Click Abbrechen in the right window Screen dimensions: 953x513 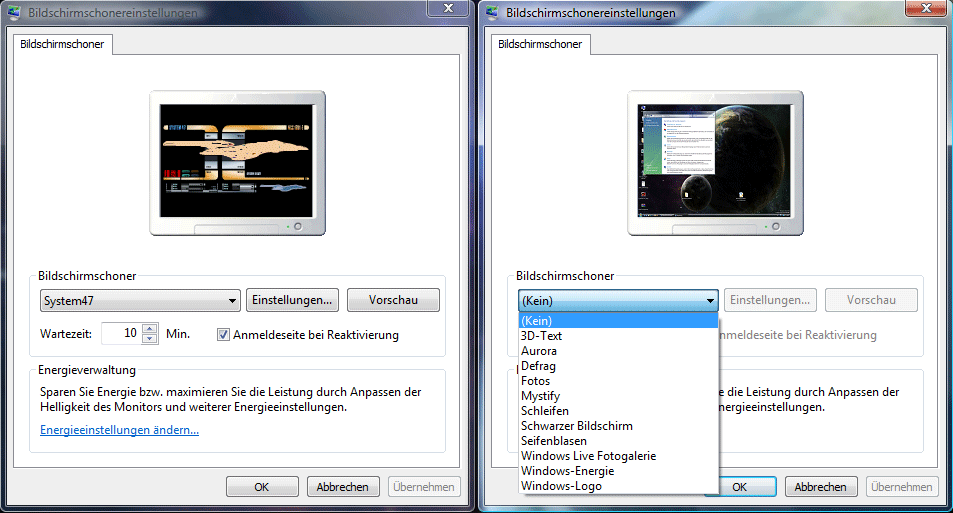821,487
